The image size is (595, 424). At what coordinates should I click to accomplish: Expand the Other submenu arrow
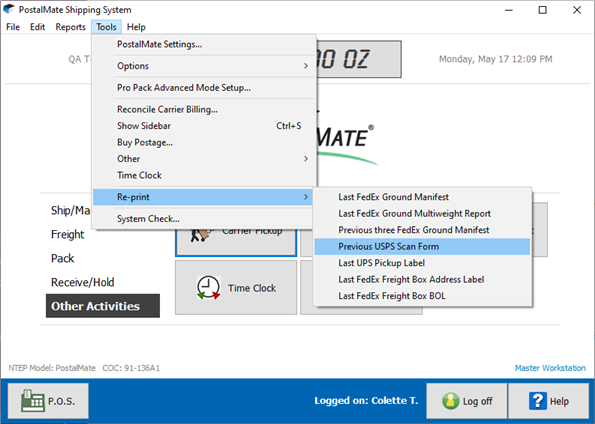(306, 159)
